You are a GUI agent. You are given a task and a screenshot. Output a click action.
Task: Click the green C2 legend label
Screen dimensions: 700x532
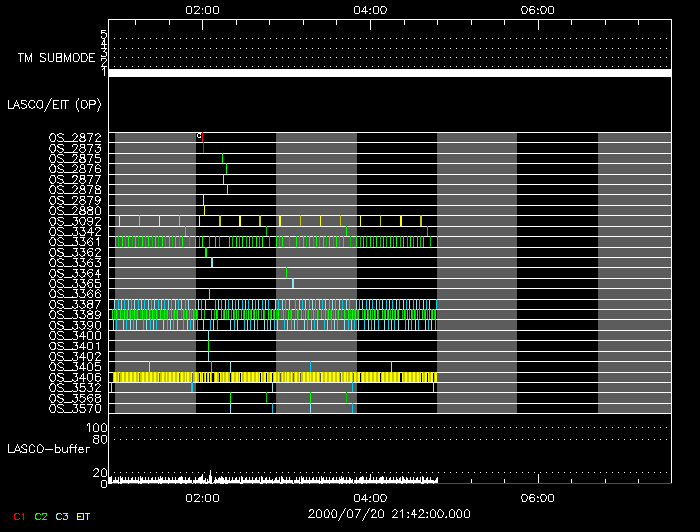click(41, 516)
